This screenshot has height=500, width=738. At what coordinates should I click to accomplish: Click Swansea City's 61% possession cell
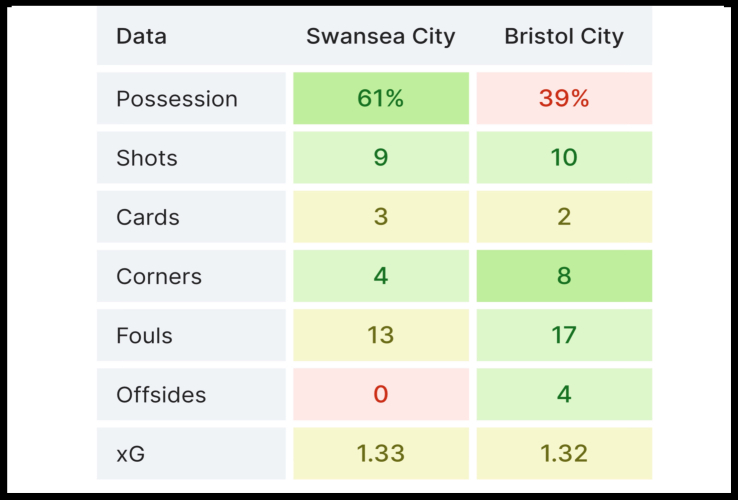click(x=380, y=99)
